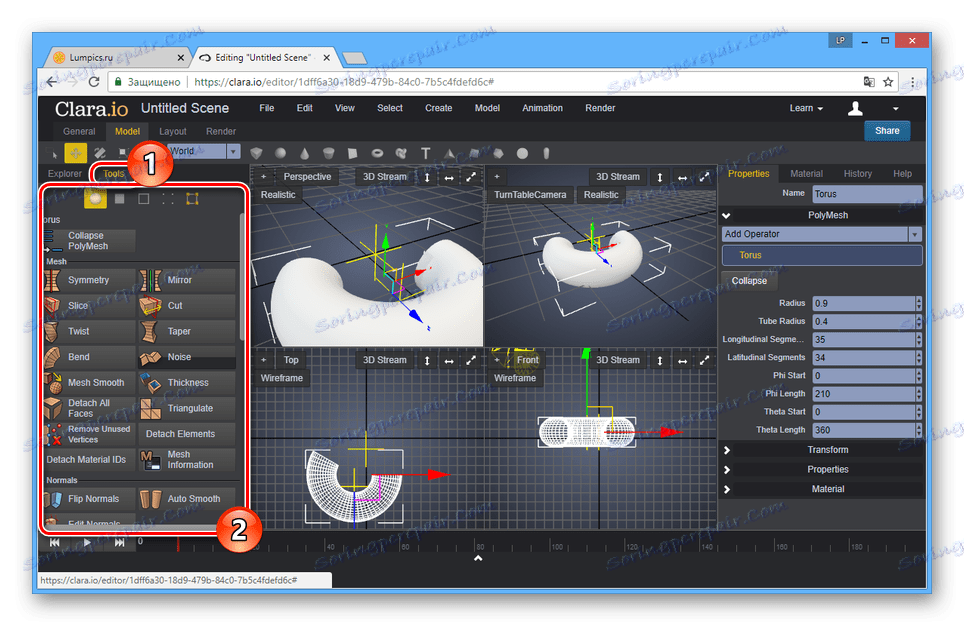
Task: Toggle Realistic shading in TurnTableCamera viewport
Action: click(x=601, y=195)
